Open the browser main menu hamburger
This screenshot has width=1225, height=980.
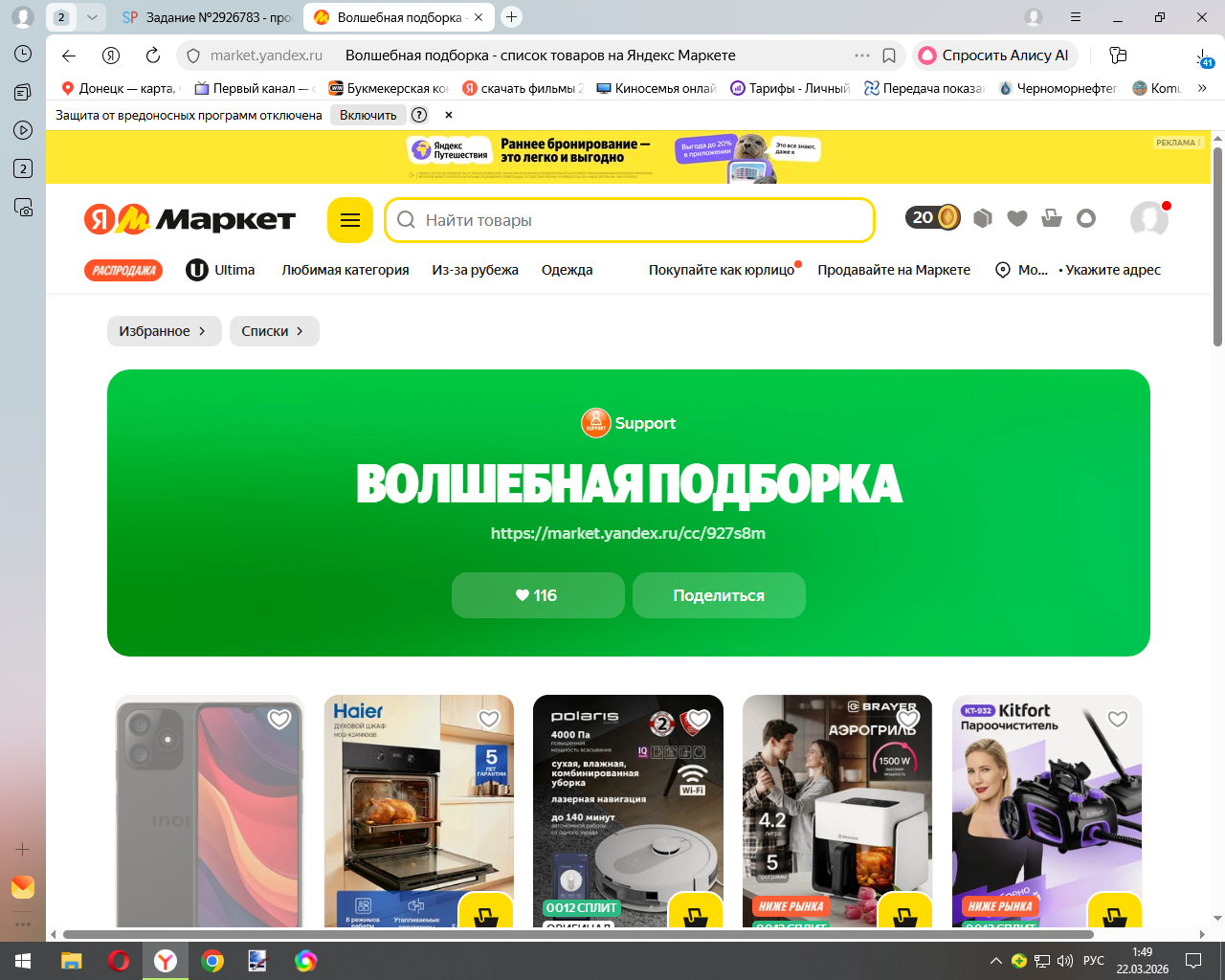(1076, 17)
